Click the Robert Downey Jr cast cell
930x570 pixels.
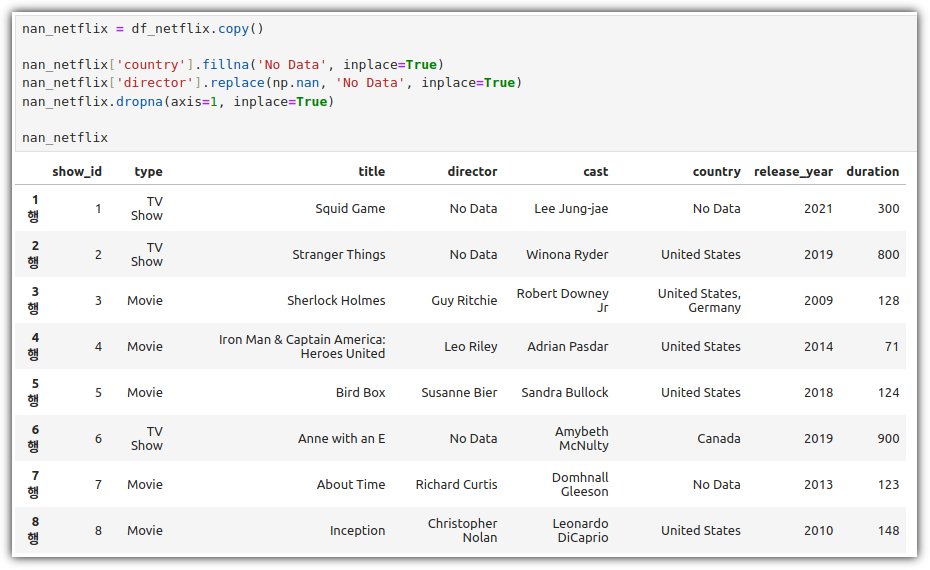[562, 301]
